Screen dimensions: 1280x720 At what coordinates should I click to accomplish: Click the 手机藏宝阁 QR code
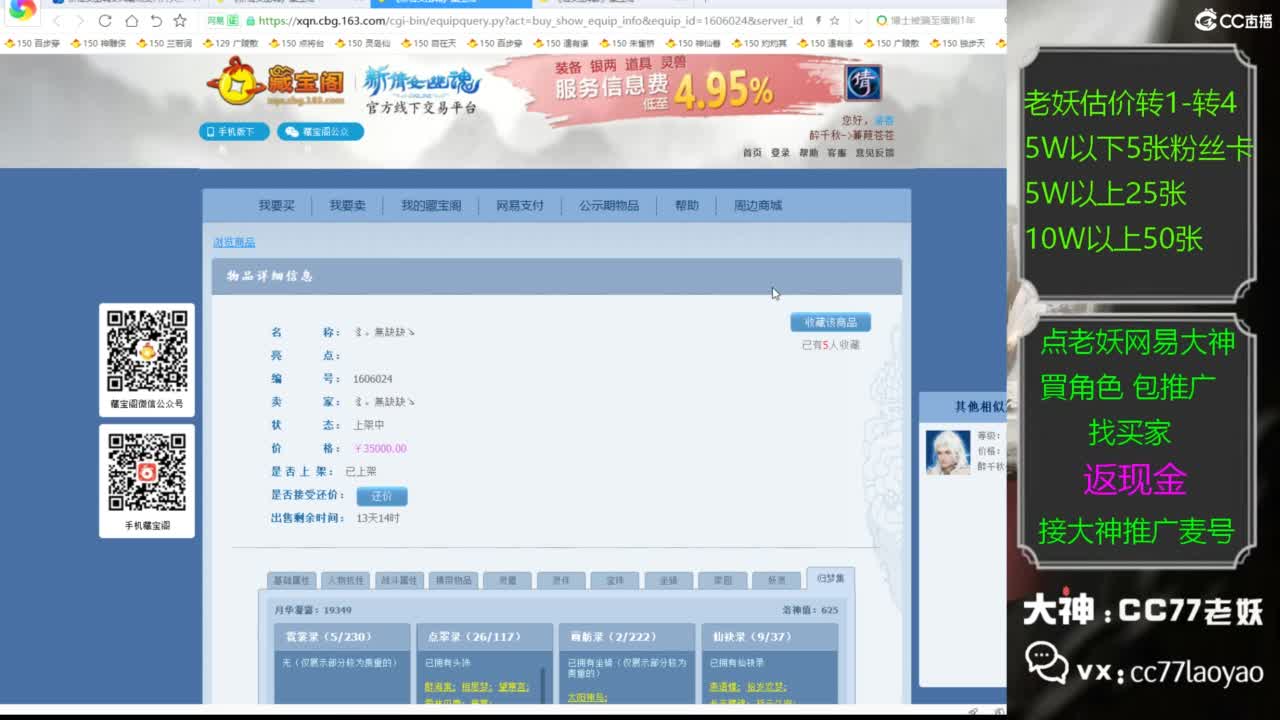[147, 472]
